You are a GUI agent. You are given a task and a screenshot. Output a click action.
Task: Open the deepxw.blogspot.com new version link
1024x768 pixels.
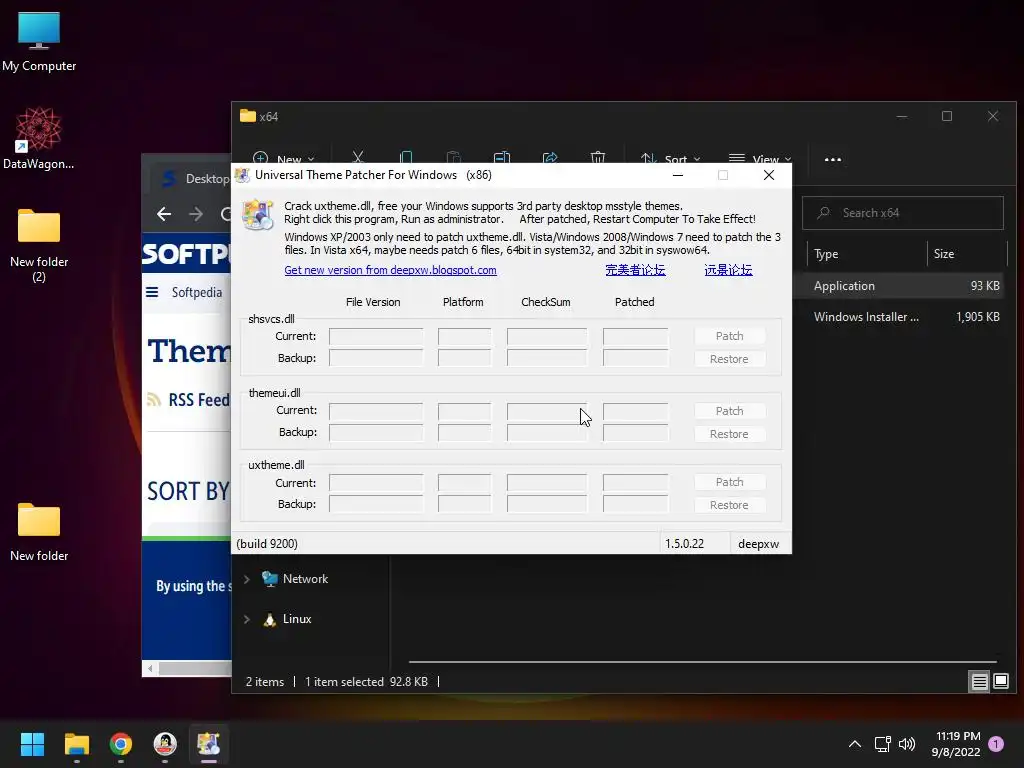391,270
